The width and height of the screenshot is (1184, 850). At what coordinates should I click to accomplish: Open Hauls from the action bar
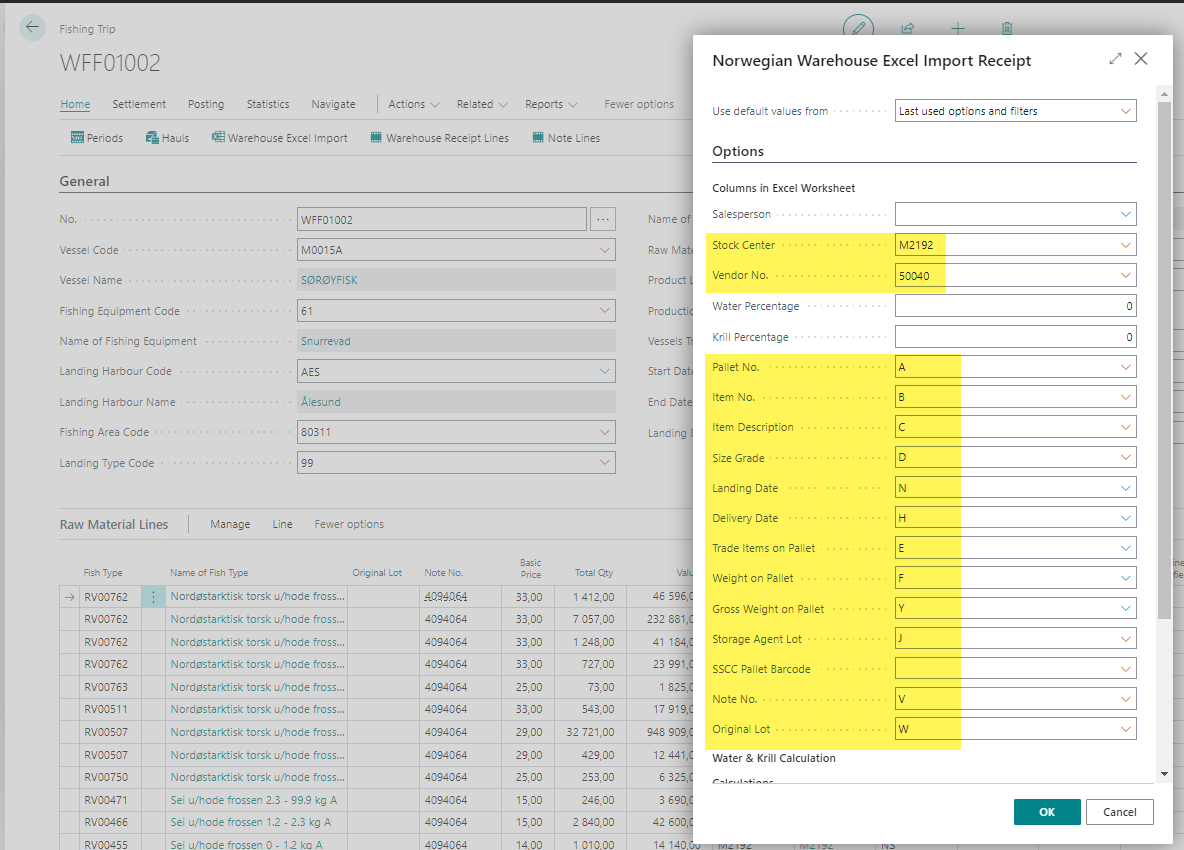[x=167, y=138]
